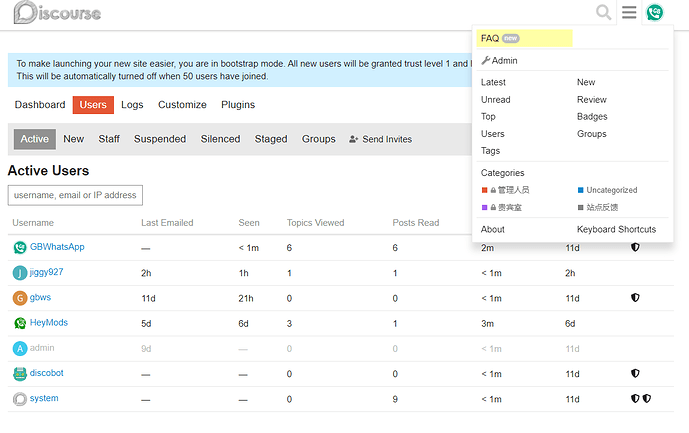
Task: Click shield icon in discobot row
Action: (x=635, y=373)
